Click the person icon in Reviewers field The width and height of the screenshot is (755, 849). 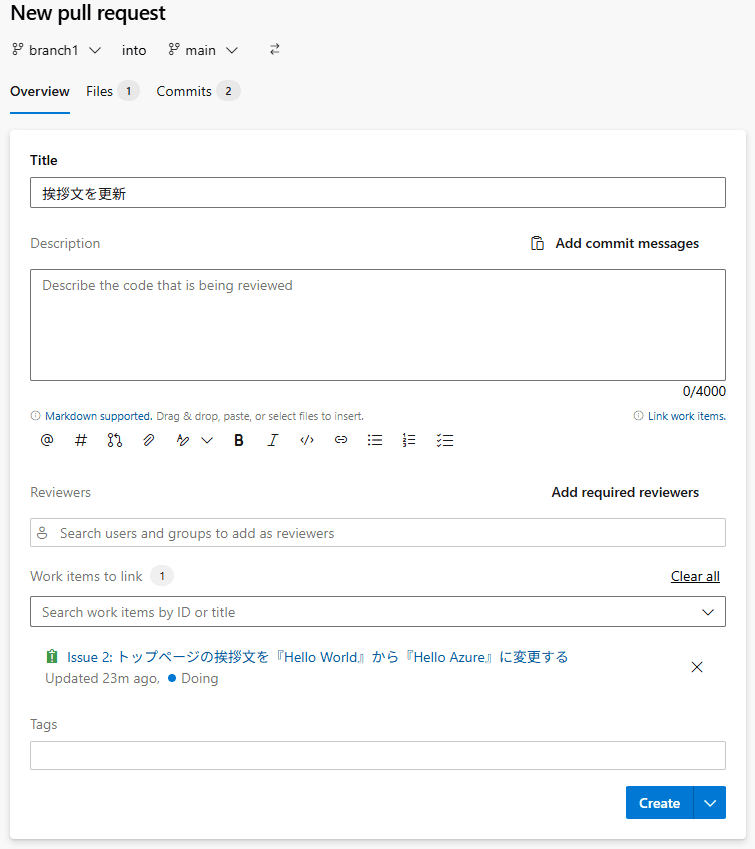click(x=42, y=533)
